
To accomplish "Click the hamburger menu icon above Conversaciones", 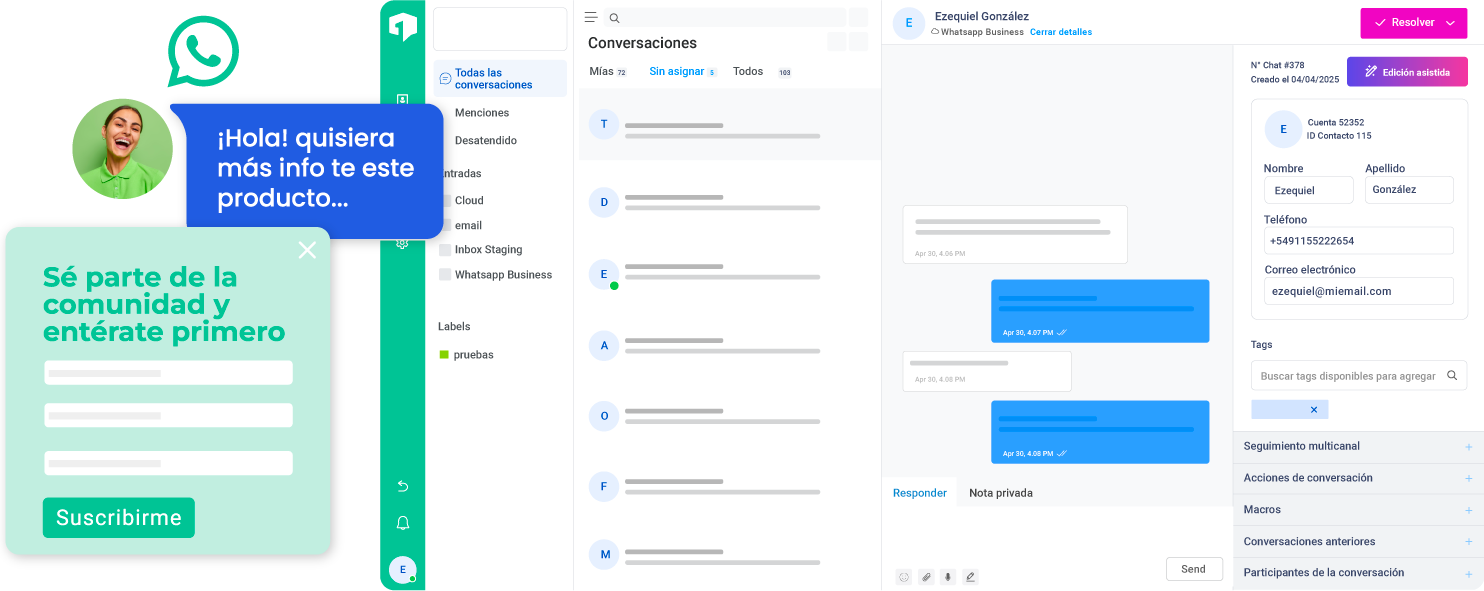I will click(x=591, y=18).
